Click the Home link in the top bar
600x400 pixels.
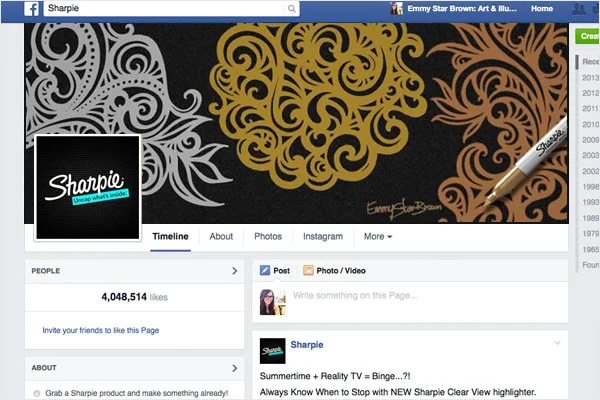pos(542,8)
